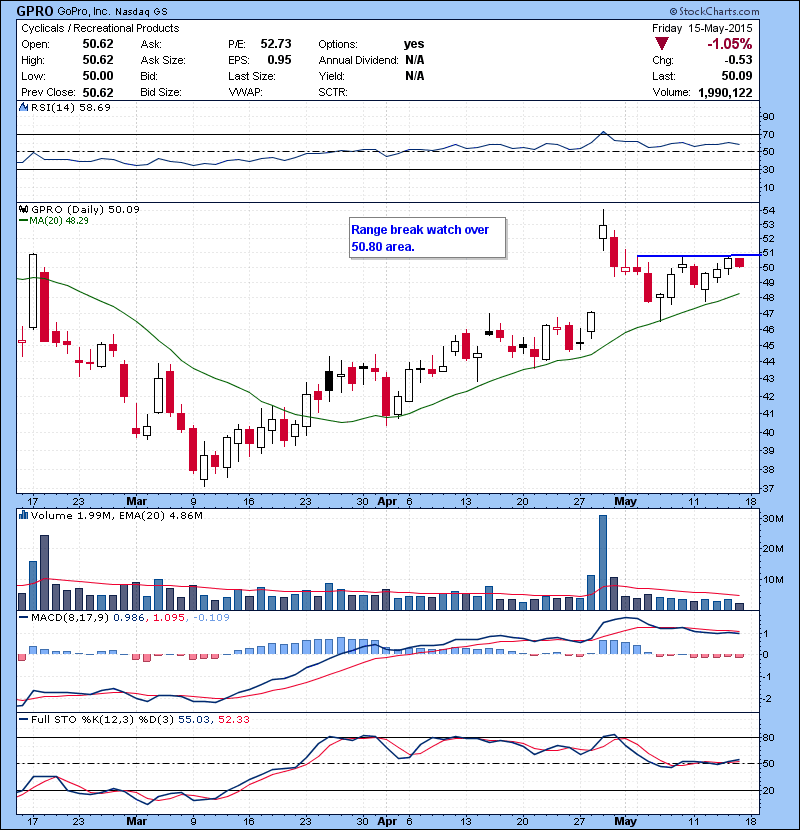Viewport: 800px width, 830px height.
Task: Click the blue horizontal resistance line
Action: pyautogui.click(x=690, y=256)
